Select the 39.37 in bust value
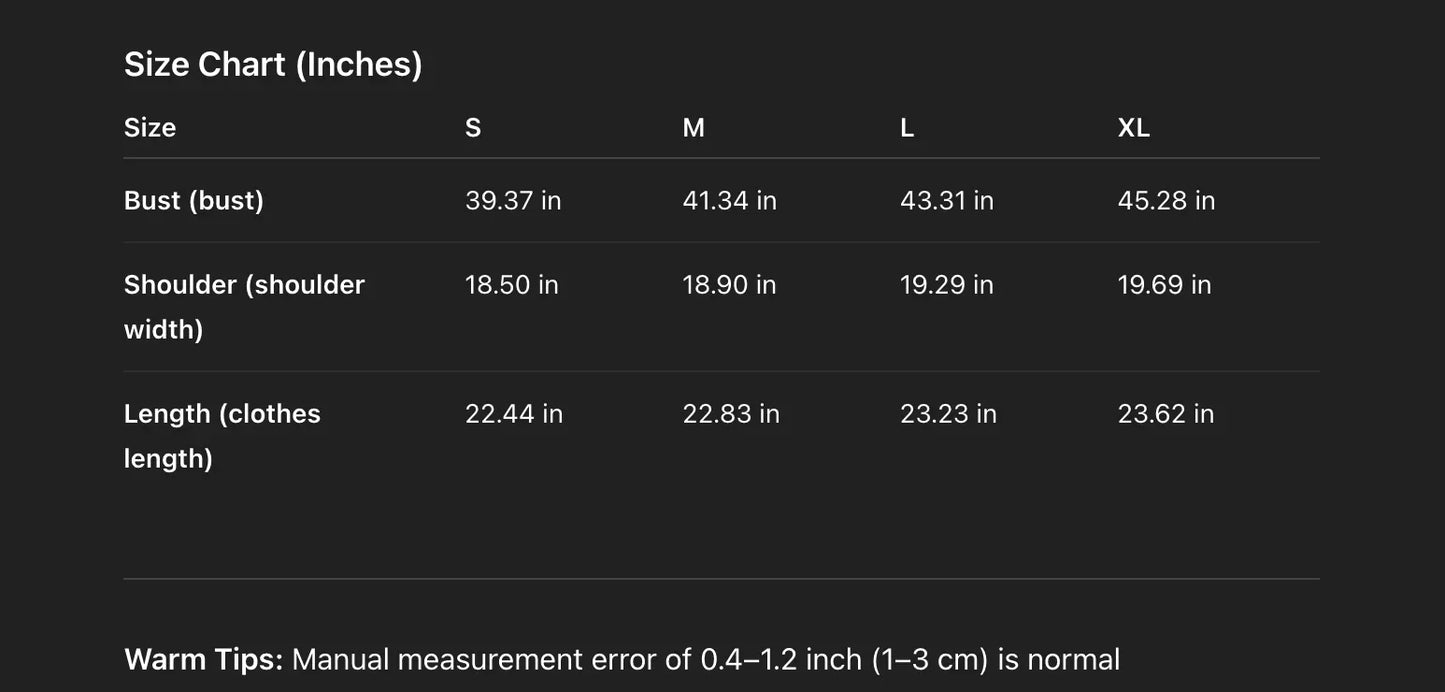Image resolution: width=1445 pixels, height=692 pixels. [x=513, y=200]
